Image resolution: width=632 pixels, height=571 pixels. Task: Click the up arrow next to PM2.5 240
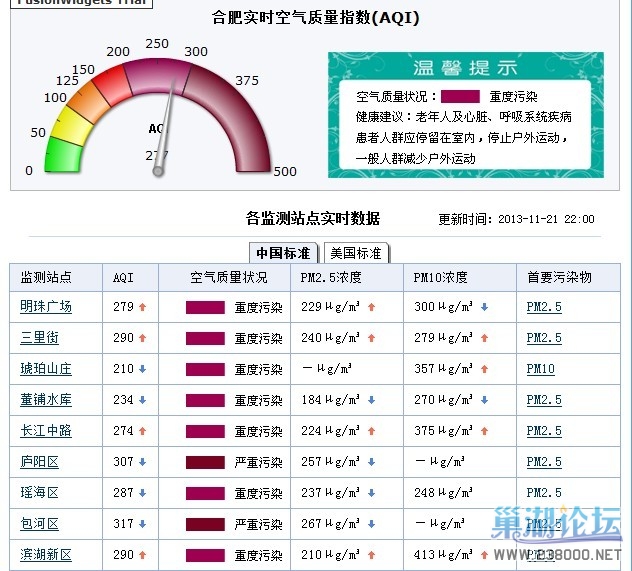(372, 338)
